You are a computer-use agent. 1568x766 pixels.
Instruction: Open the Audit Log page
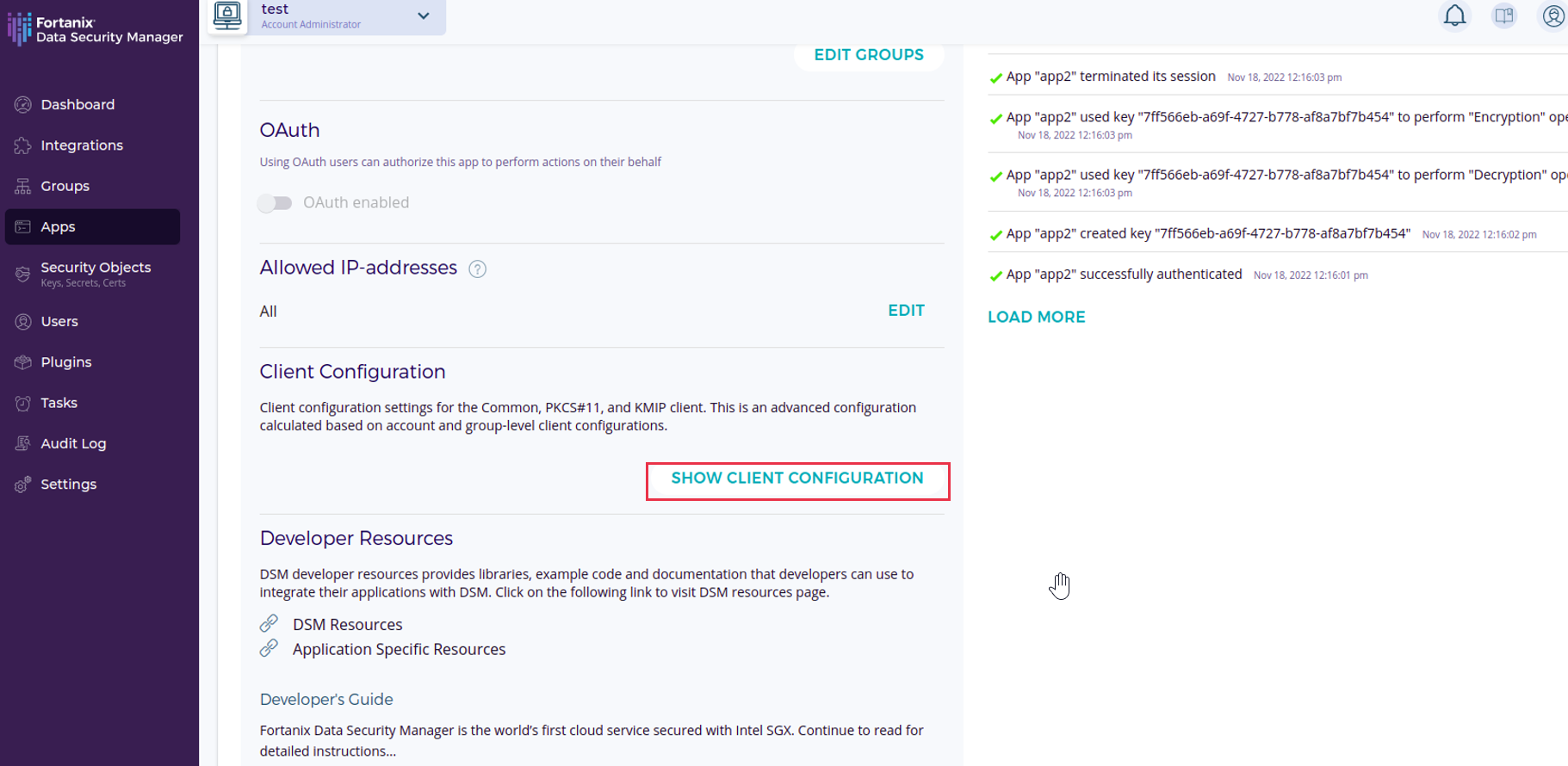(x=73, y=444)
